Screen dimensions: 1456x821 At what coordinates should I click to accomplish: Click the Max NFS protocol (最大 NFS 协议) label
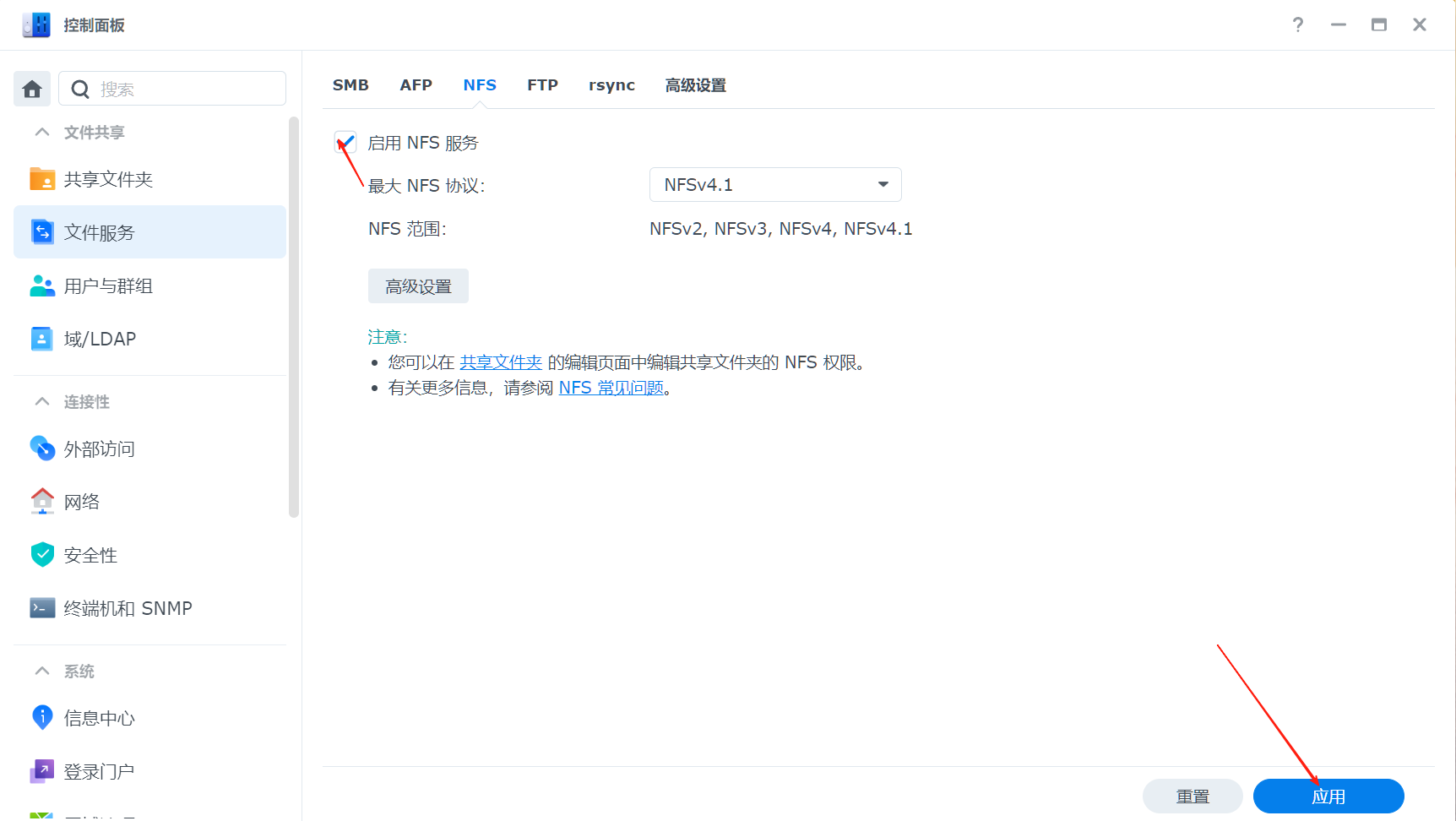click(x=426, y=186)
